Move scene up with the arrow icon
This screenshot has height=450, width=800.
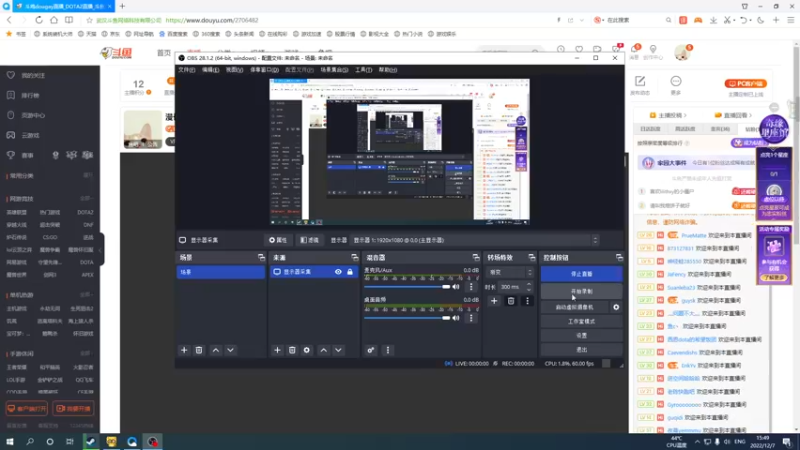pos(216,350)
